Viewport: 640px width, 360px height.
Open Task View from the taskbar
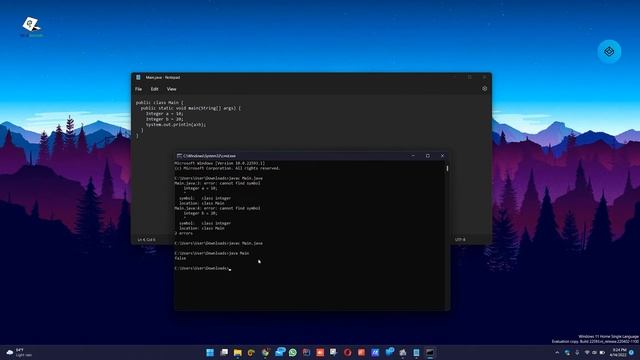click(224, 352)
